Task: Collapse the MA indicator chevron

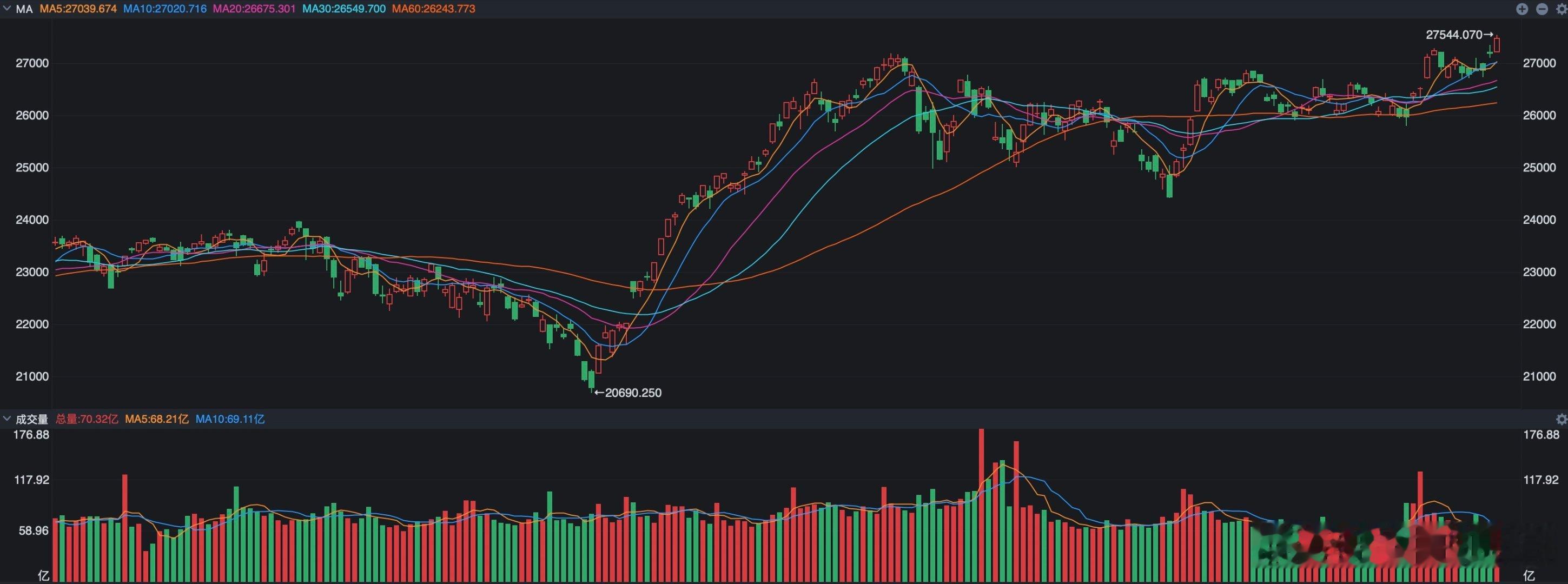Action: pos(6,9)
